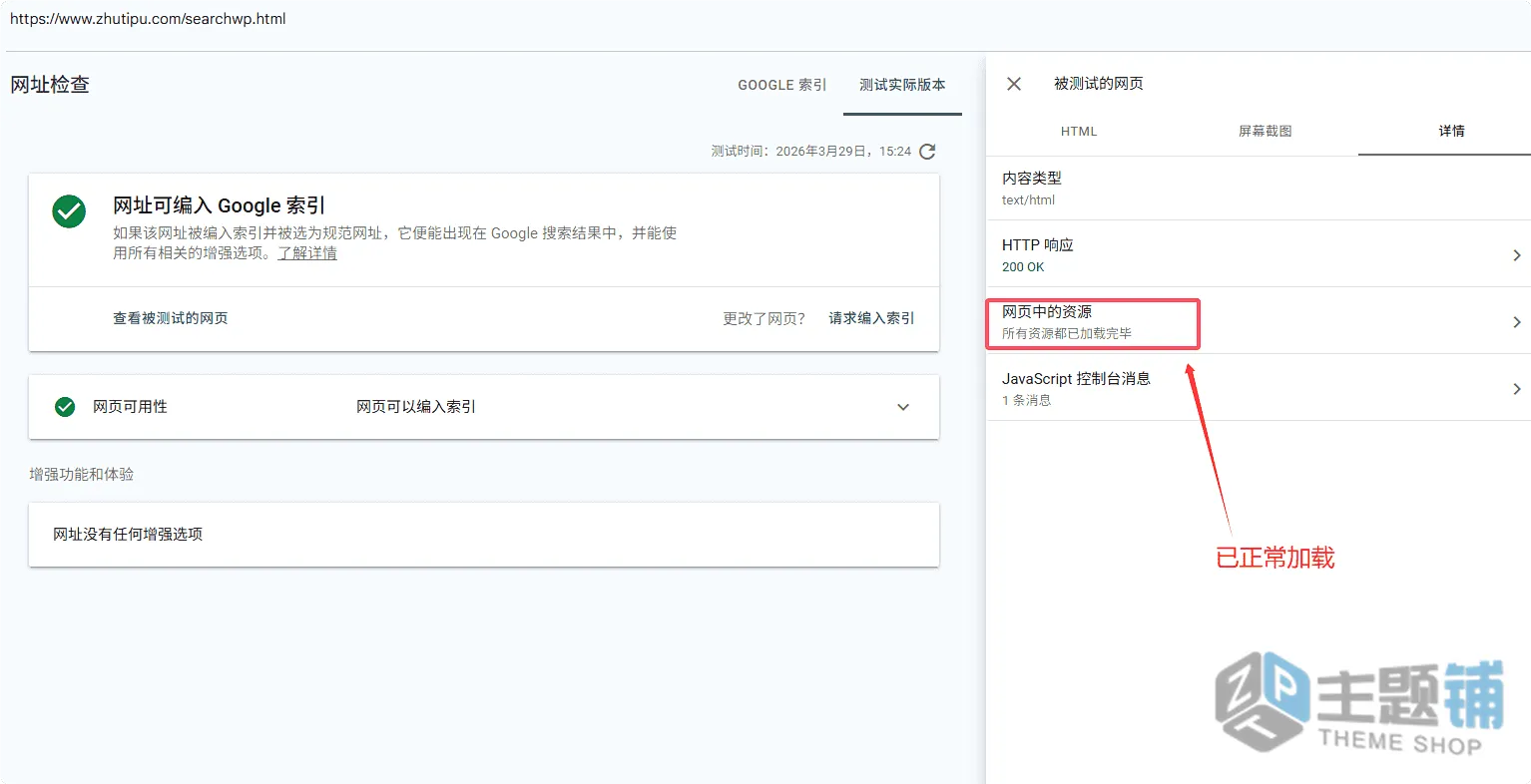The height and width of the screenshot is (784, 1531).
Task: Click the 网页可以编入索引 status text
Action: point(416,407)
